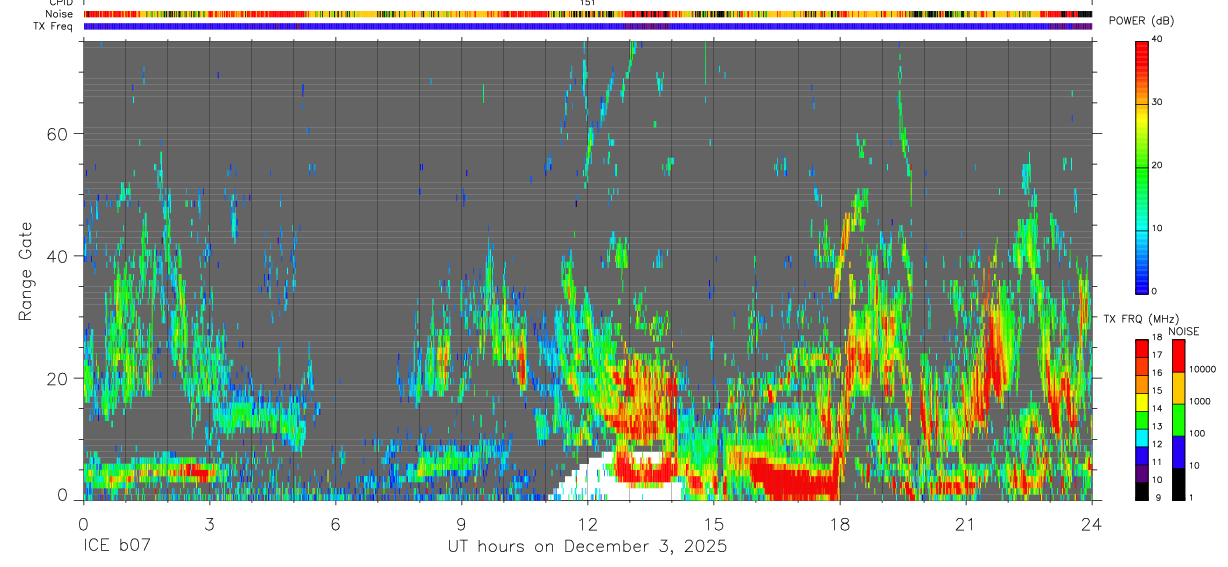Click the 15 label on the TX FRQ scale
Image resolution: width=1228 pixels, height=567 pixels.
point(1157,391)
